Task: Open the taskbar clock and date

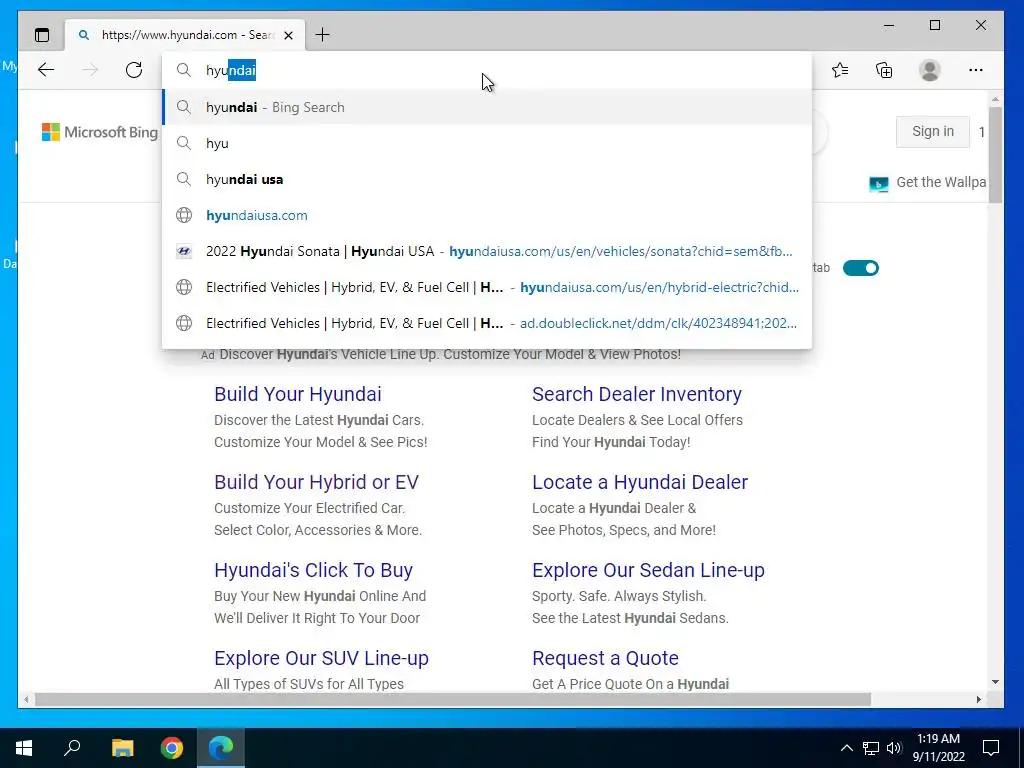Action: coord(938,748)
